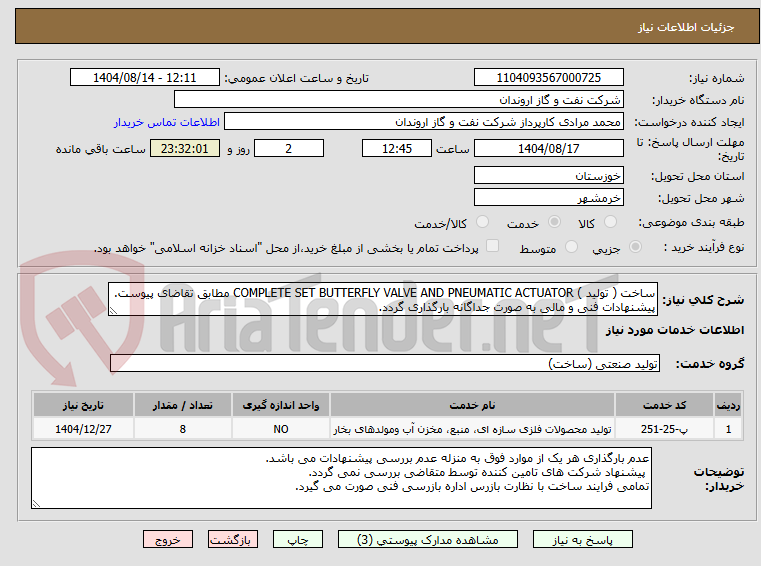Select the 'کالا/خدمت' radio button
Screen dimensions: 761x566
pyautogui.click(x=482, y=222)
